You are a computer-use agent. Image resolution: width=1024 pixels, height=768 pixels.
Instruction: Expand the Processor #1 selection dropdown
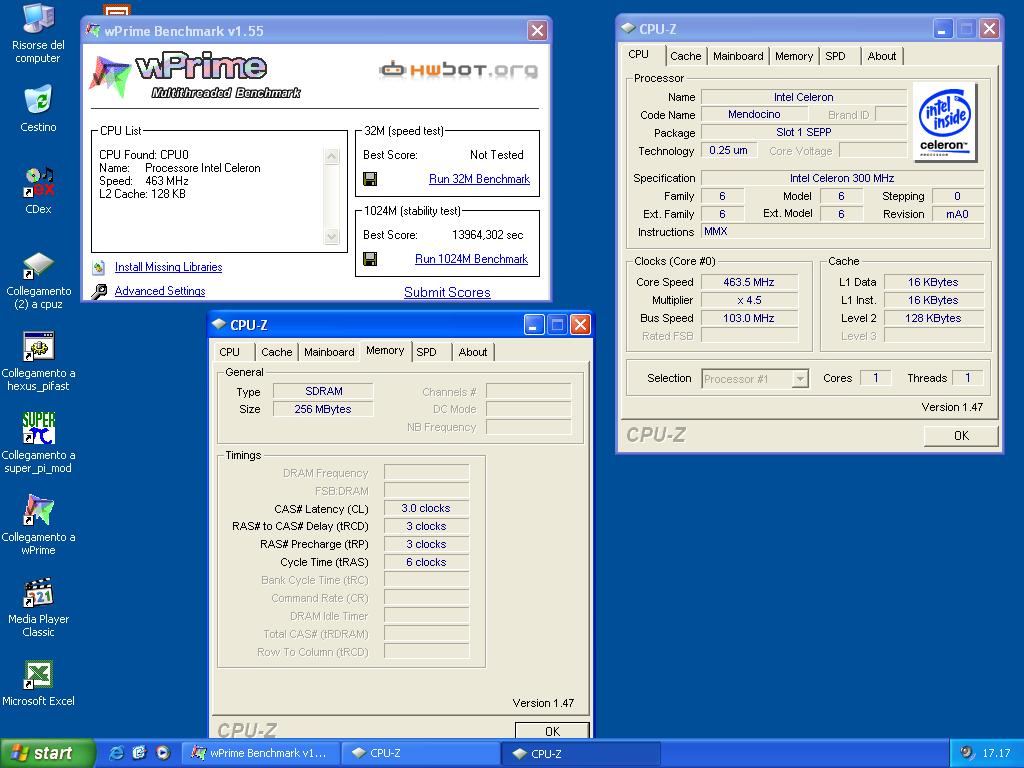(x=800, y=379)
